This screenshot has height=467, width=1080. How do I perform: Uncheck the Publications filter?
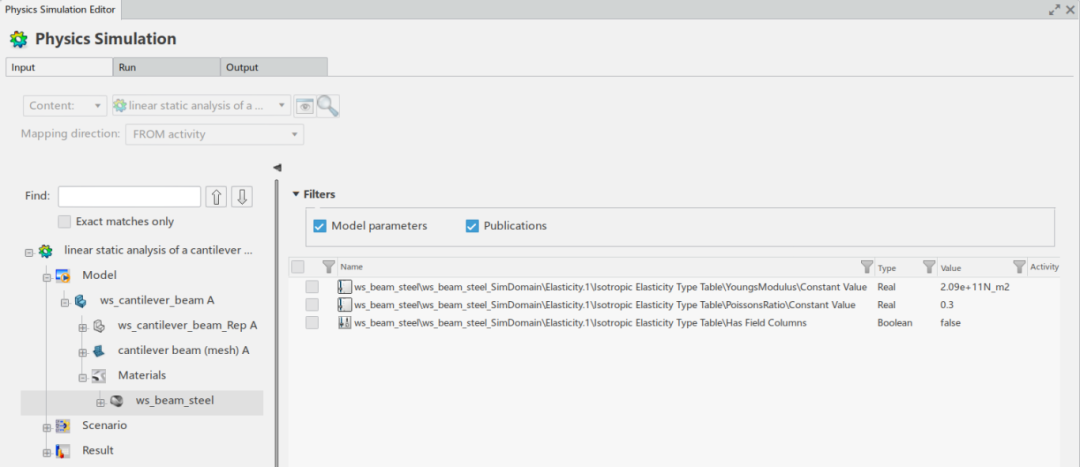point(473,226)
